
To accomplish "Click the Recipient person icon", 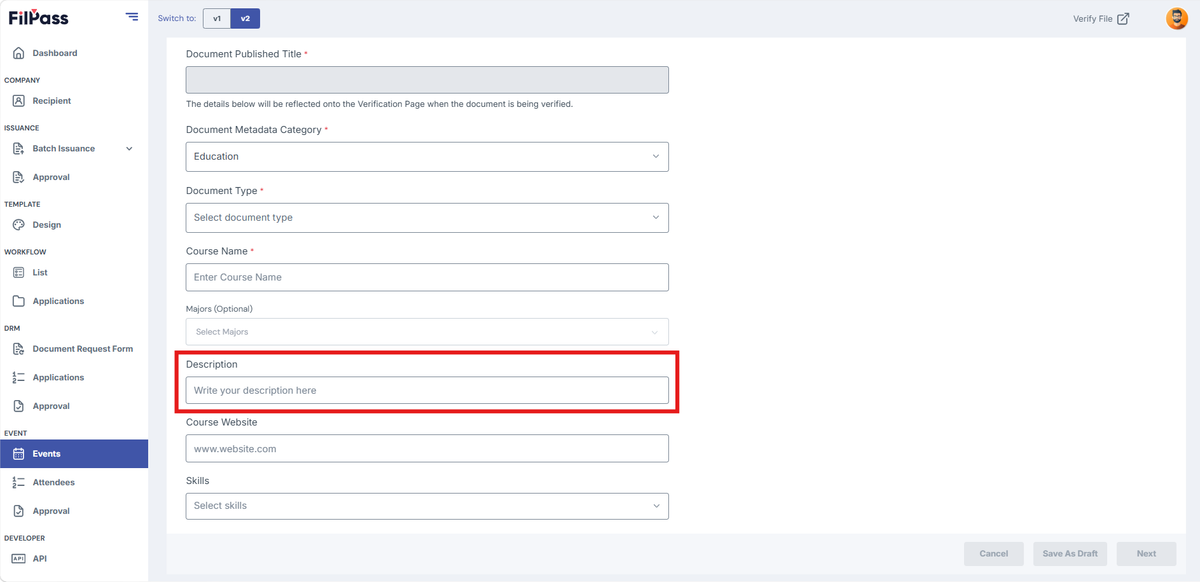I will click(18, 101).
